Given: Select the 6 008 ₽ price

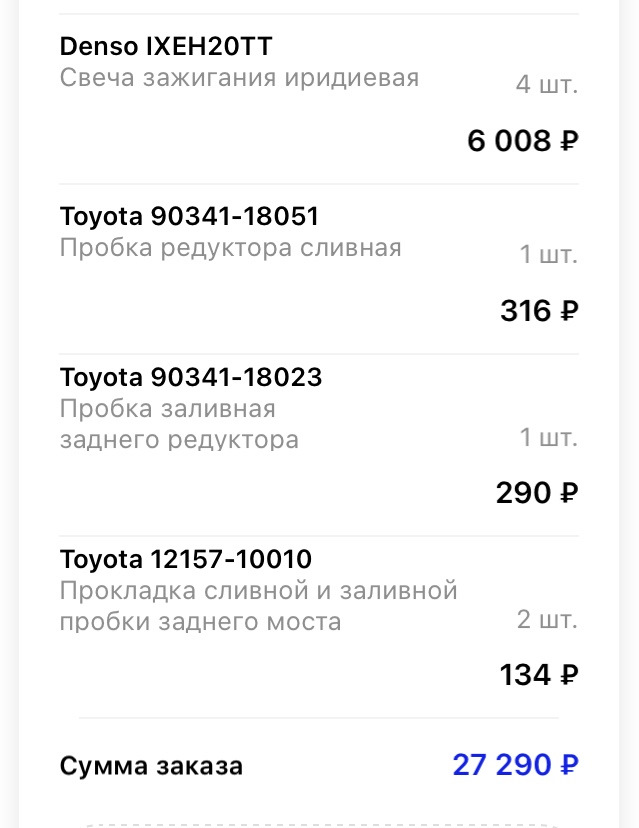Looking at the screenshot, I should pyautogui.click(x=522, y=141).
